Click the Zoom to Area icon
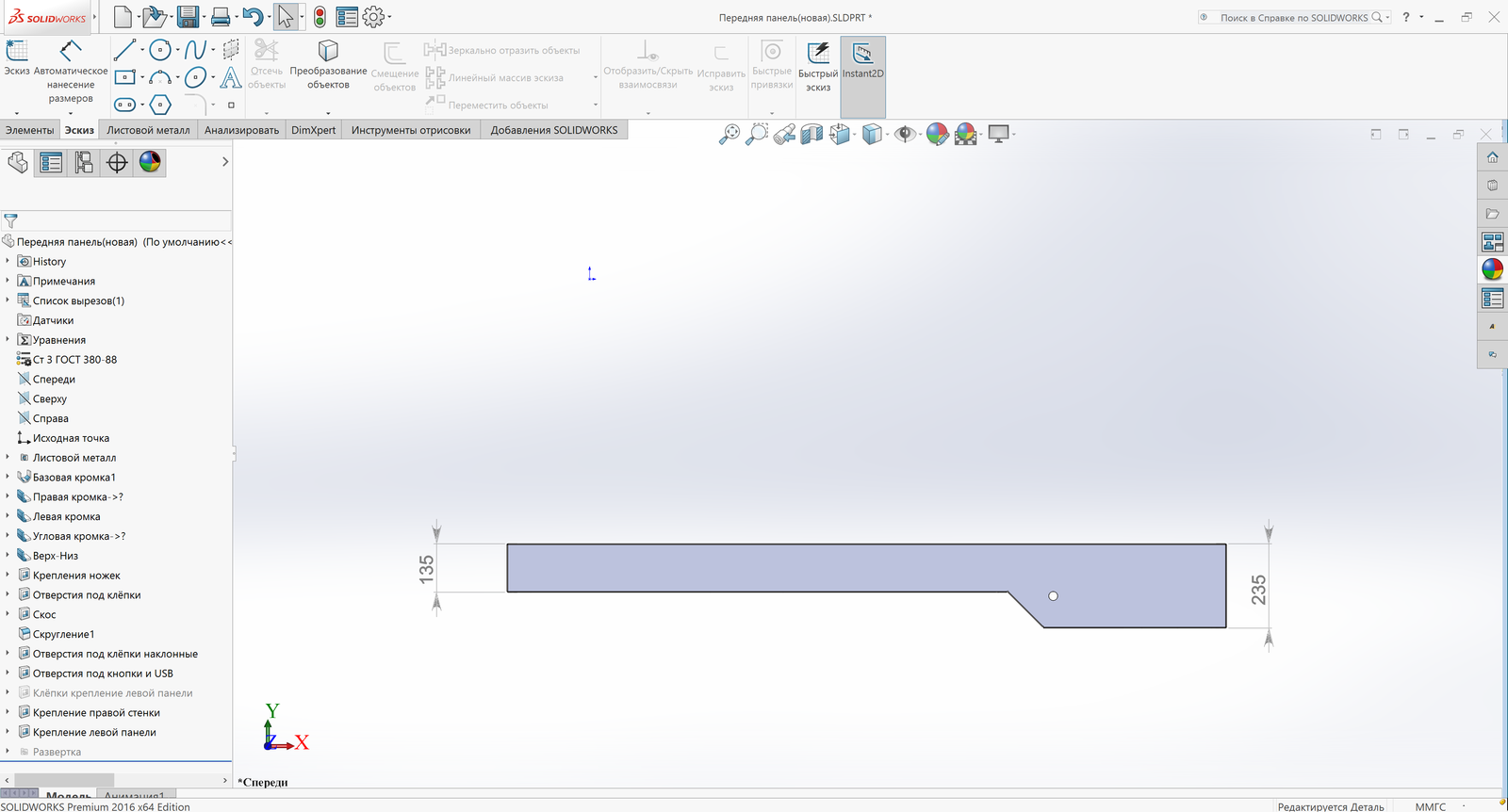 (756, 134)
